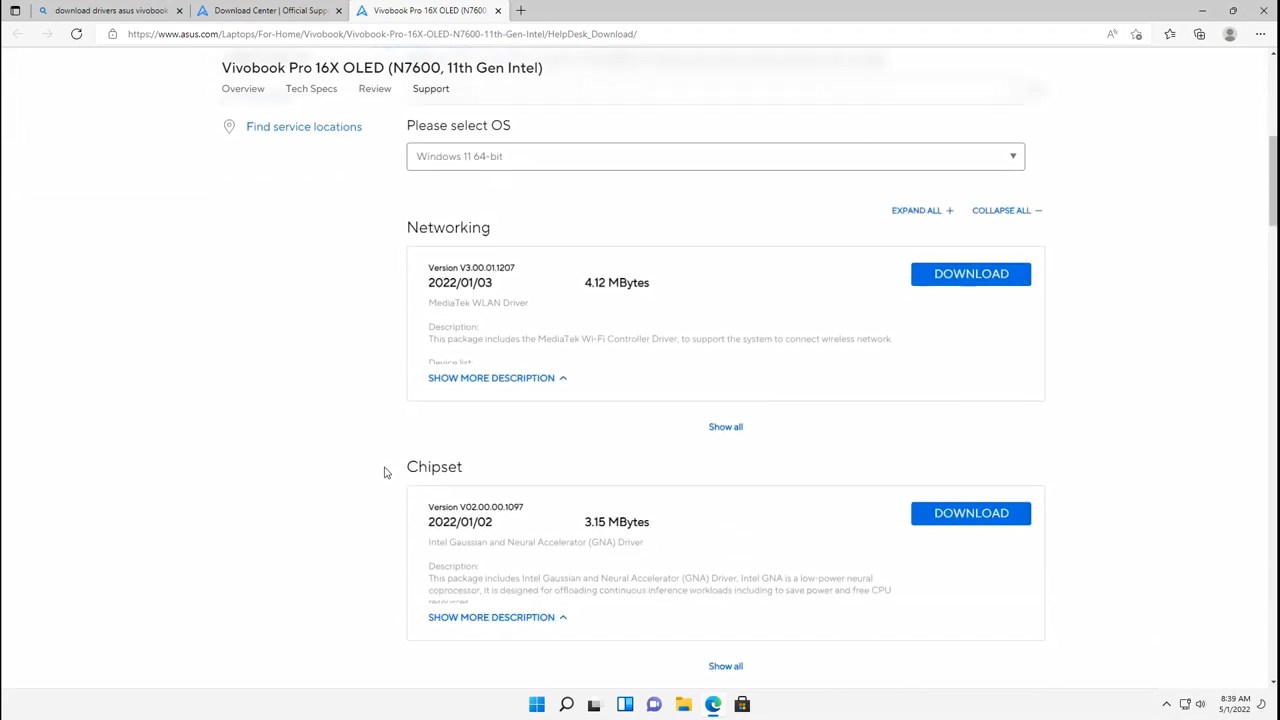This screenshot has height=720, width=1280.
Task: Open the Windows Start menu
Action: (537, 705)
